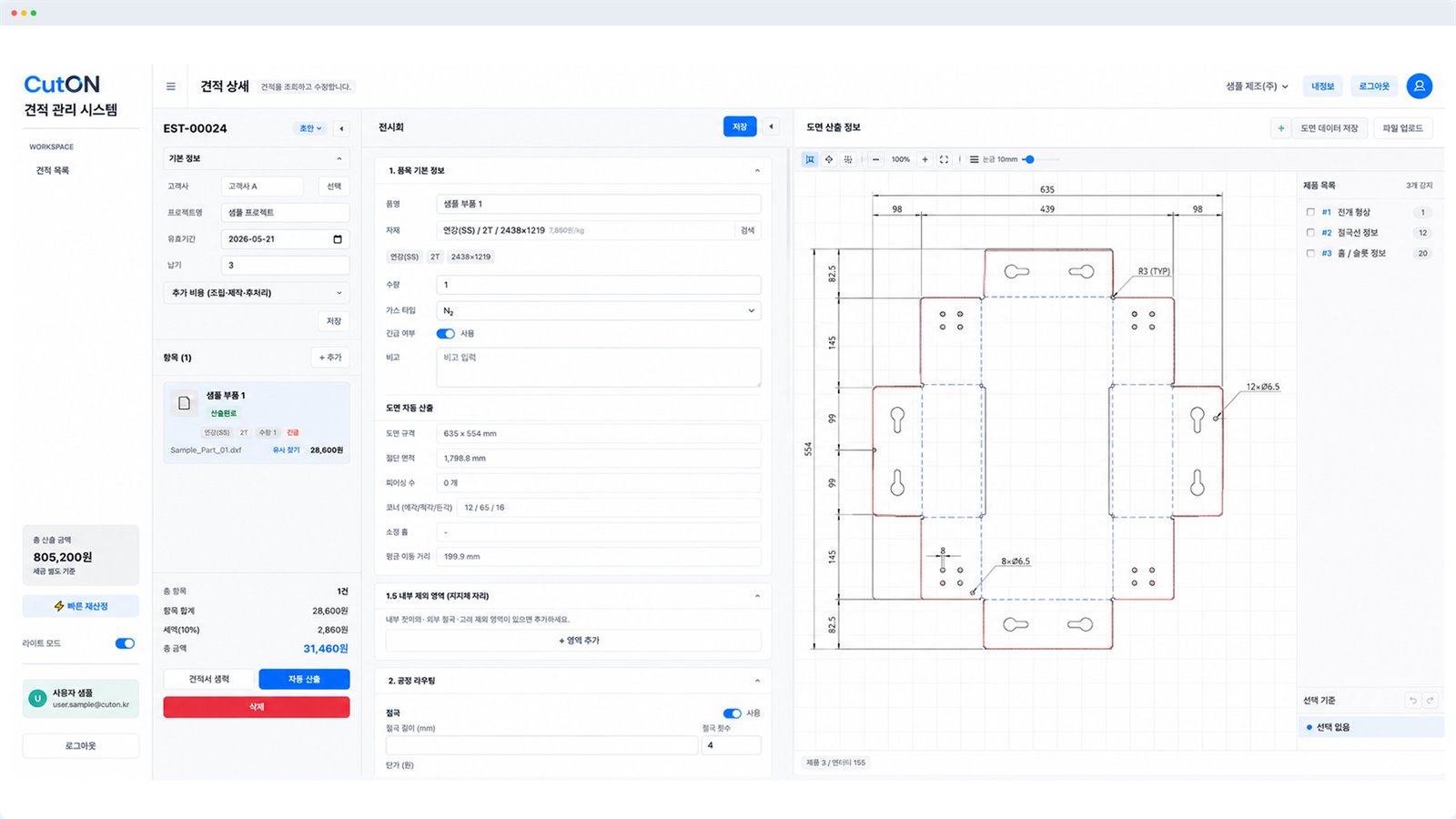Adjust the 눈금 10mm grid slider
This screenshot has height=819, width=1456.
tap(1029, 159)
